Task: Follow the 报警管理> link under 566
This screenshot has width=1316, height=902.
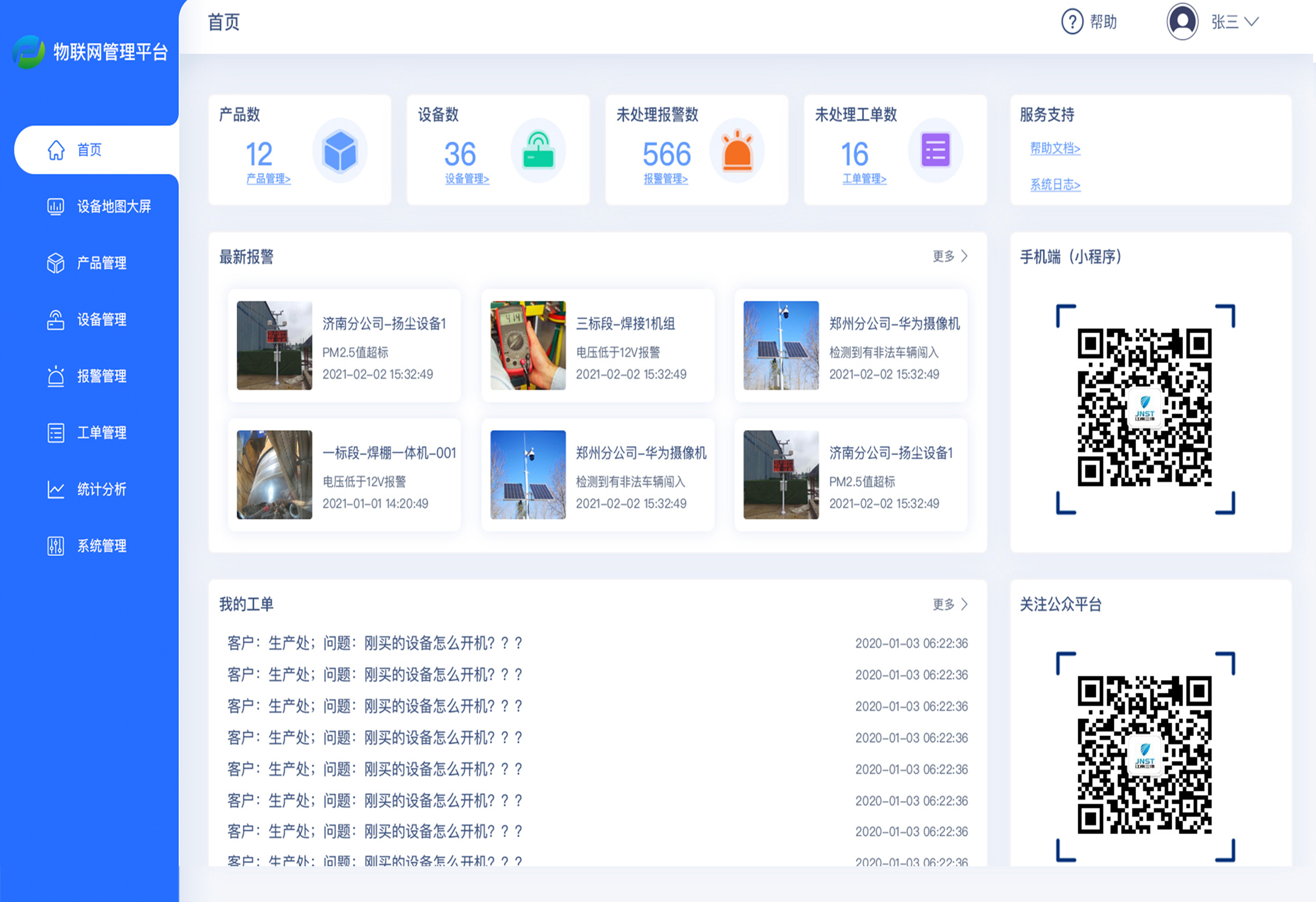Action: click(666, 179)
